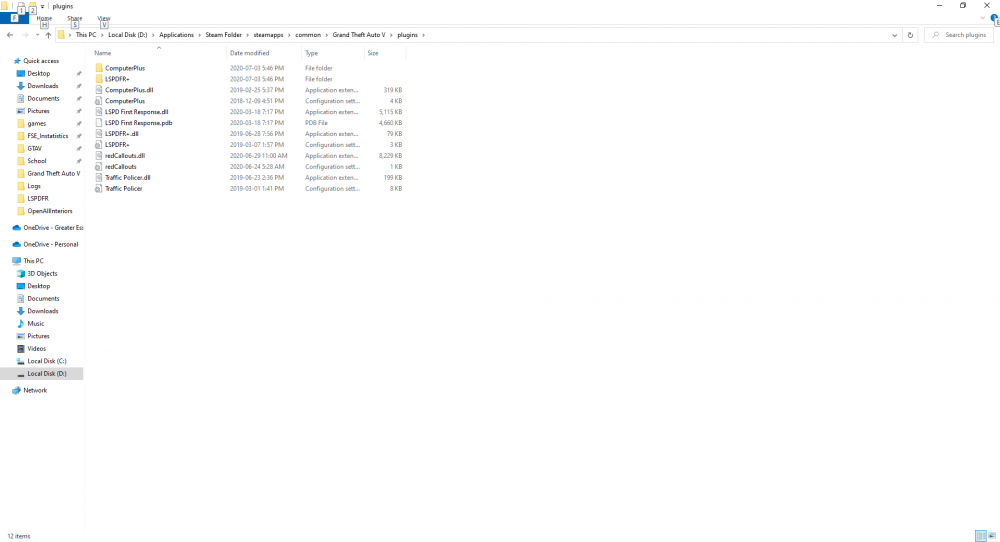The height and width of the screenshot is (542, 1000).
Task: Expand the ribbon chevron
Action: point(982,18)
